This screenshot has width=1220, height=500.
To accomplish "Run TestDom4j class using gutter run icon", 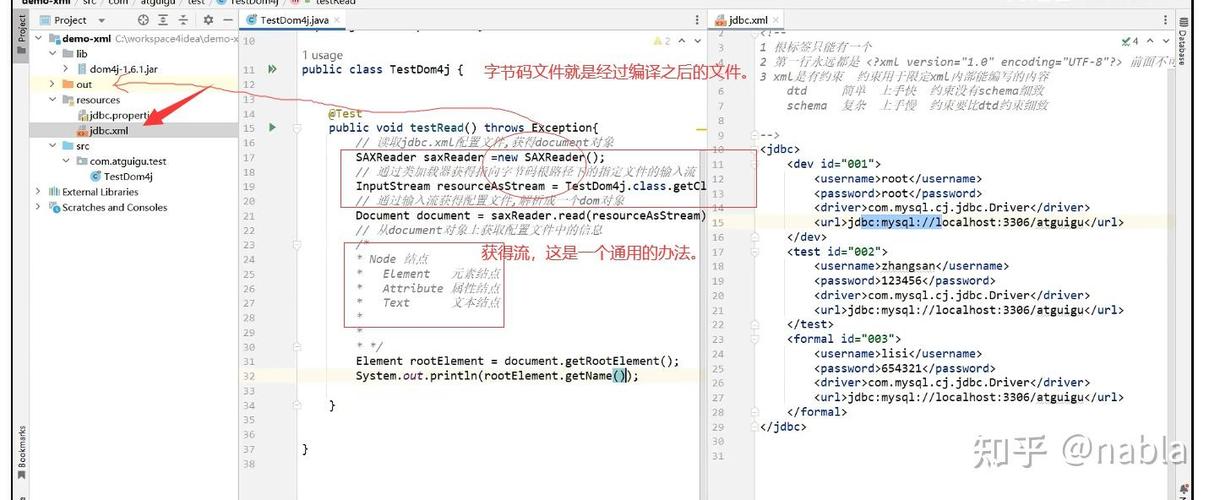I will (x=272, y=69).
